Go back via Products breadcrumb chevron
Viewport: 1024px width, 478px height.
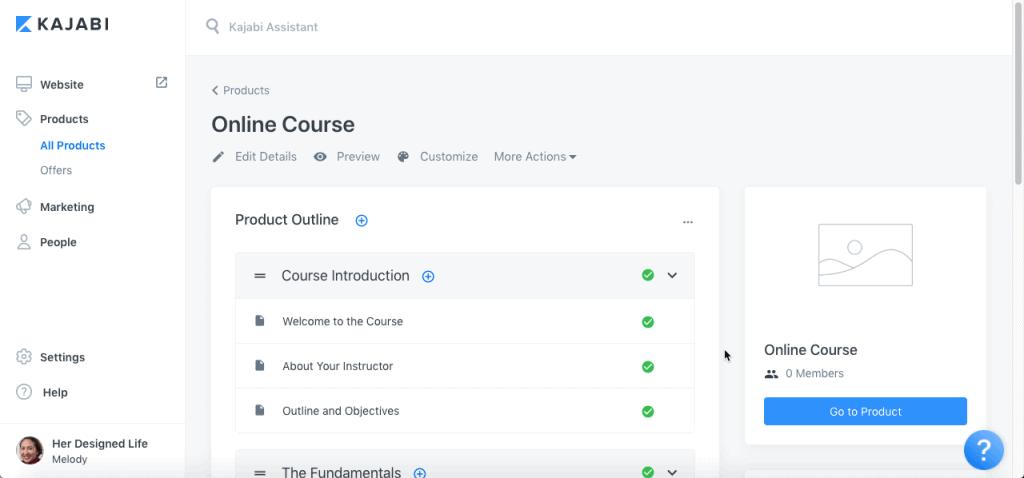215,90
